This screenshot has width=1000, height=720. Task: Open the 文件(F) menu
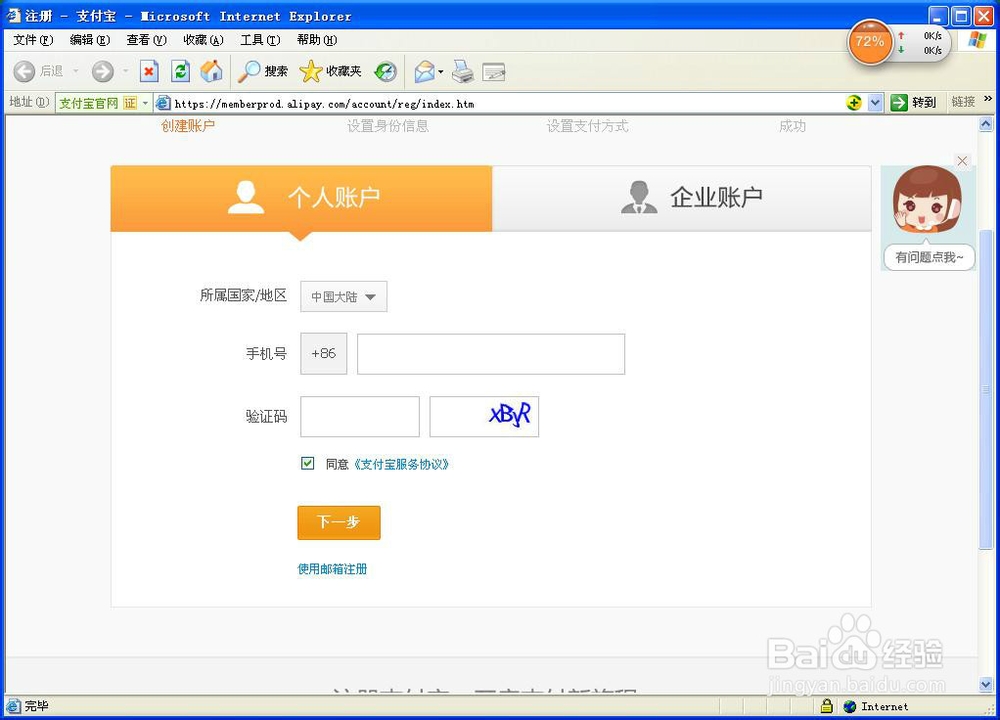[x=33, y=40]
